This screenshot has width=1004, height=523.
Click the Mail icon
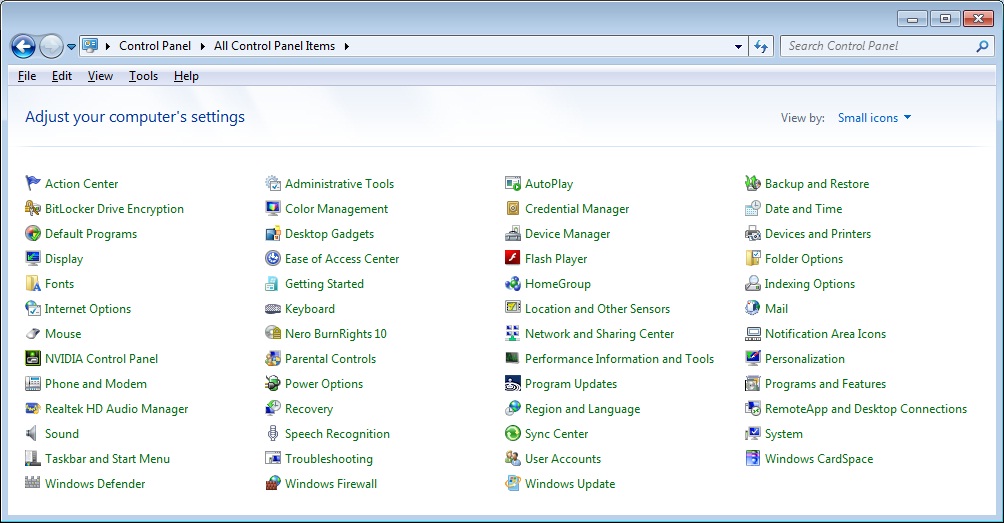click(x=753, y=309)
